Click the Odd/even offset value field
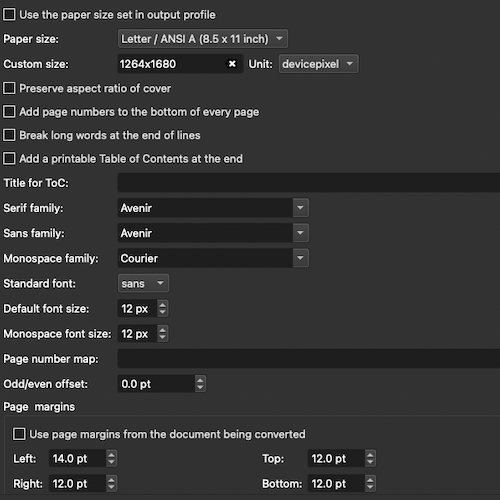The height and width of the screenshot is (500, 500). (x=156, y=384)
